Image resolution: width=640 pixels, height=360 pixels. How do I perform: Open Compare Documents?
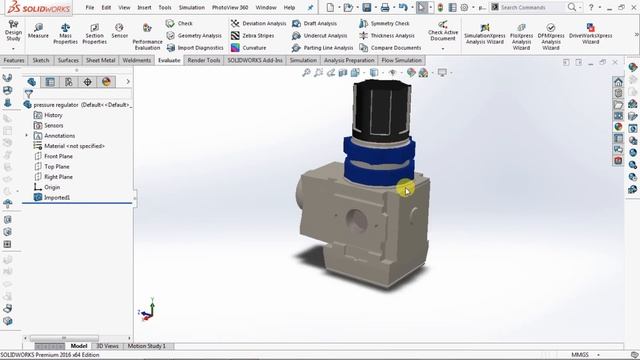pyautogui.click(x=390, y=48)
